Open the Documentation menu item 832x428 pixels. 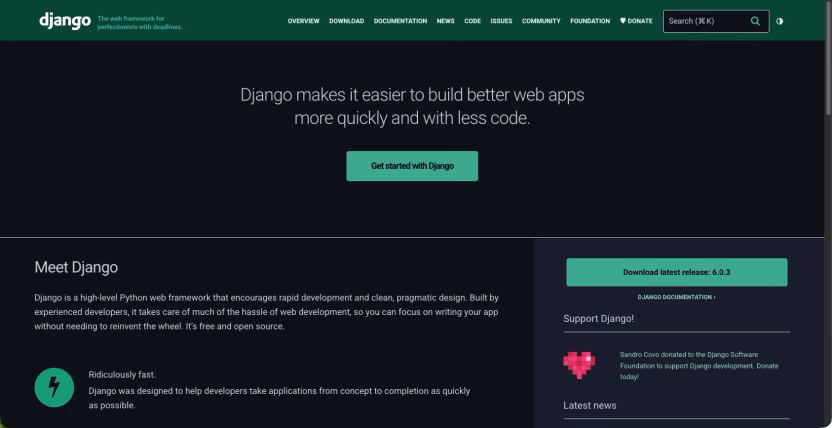click(400, 21)
